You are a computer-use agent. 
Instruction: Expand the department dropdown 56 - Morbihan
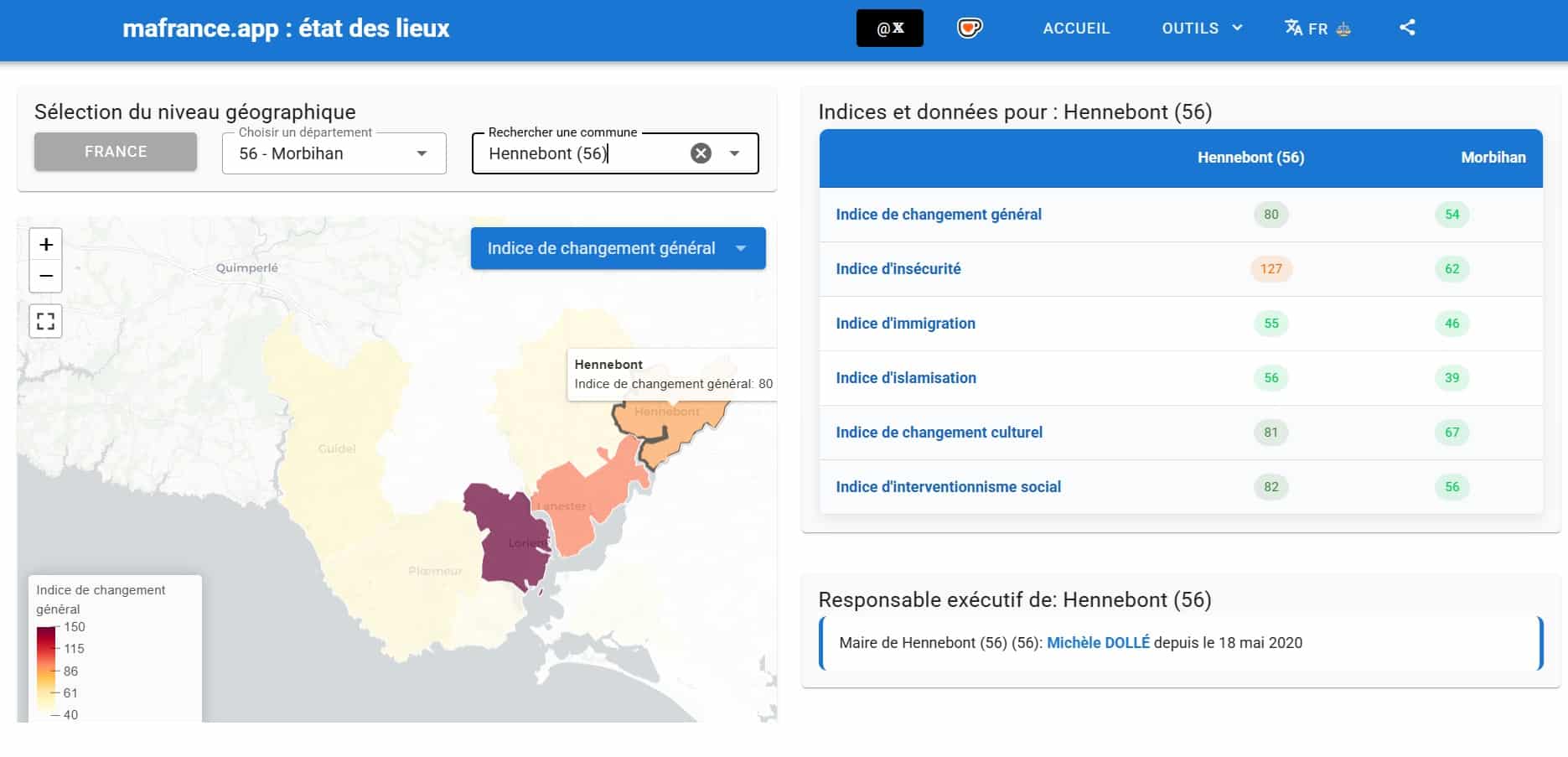pos(422,153)
